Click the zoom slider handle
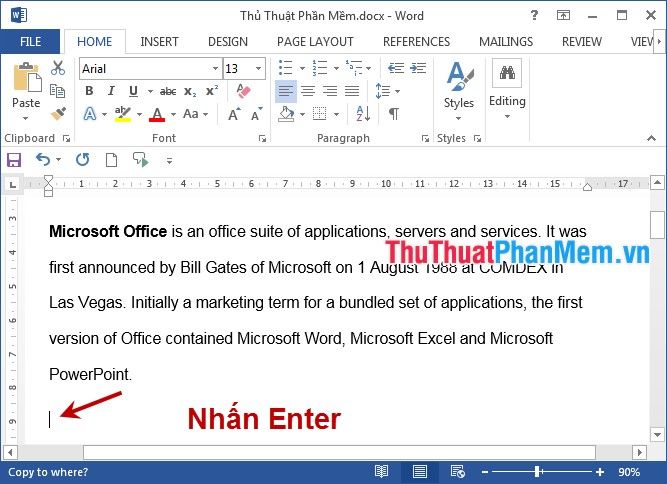This screenshot has height=484, width=667. pyautogui.click(x=537, y=472)
